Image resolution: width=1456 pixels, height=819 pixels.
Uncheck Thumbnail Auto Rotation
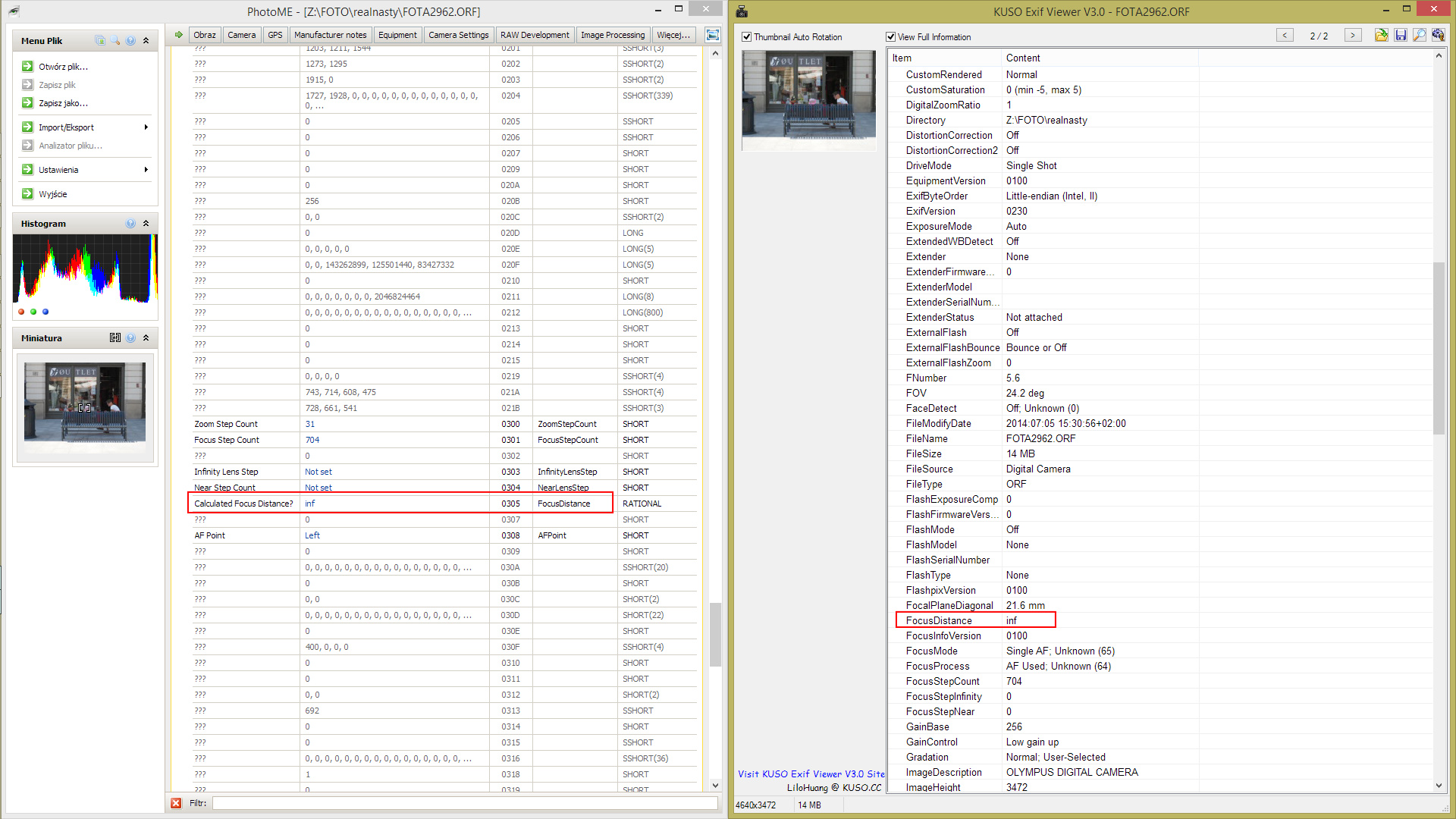pos(747,37)
